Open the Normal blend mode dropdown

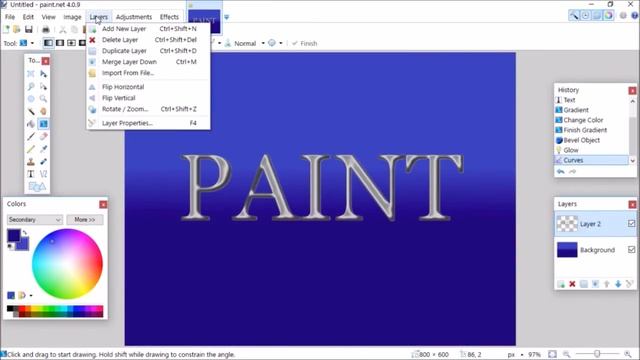tap(263, 43)
